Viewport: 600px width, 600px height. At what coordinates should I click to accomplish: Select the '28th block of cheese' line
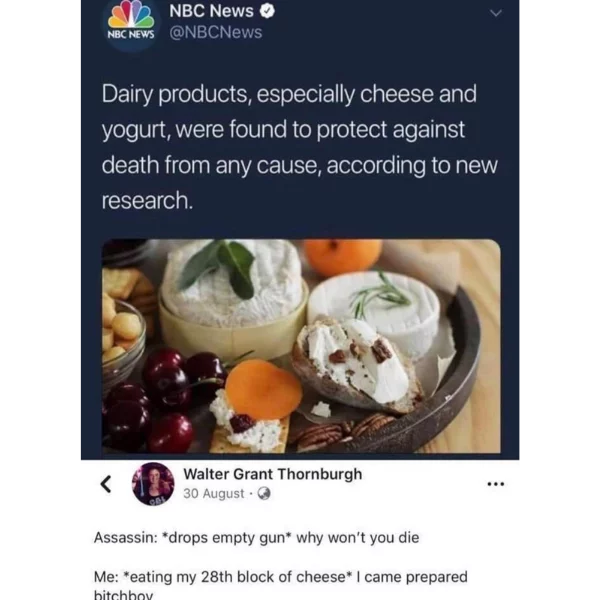(x=280, y=577)
